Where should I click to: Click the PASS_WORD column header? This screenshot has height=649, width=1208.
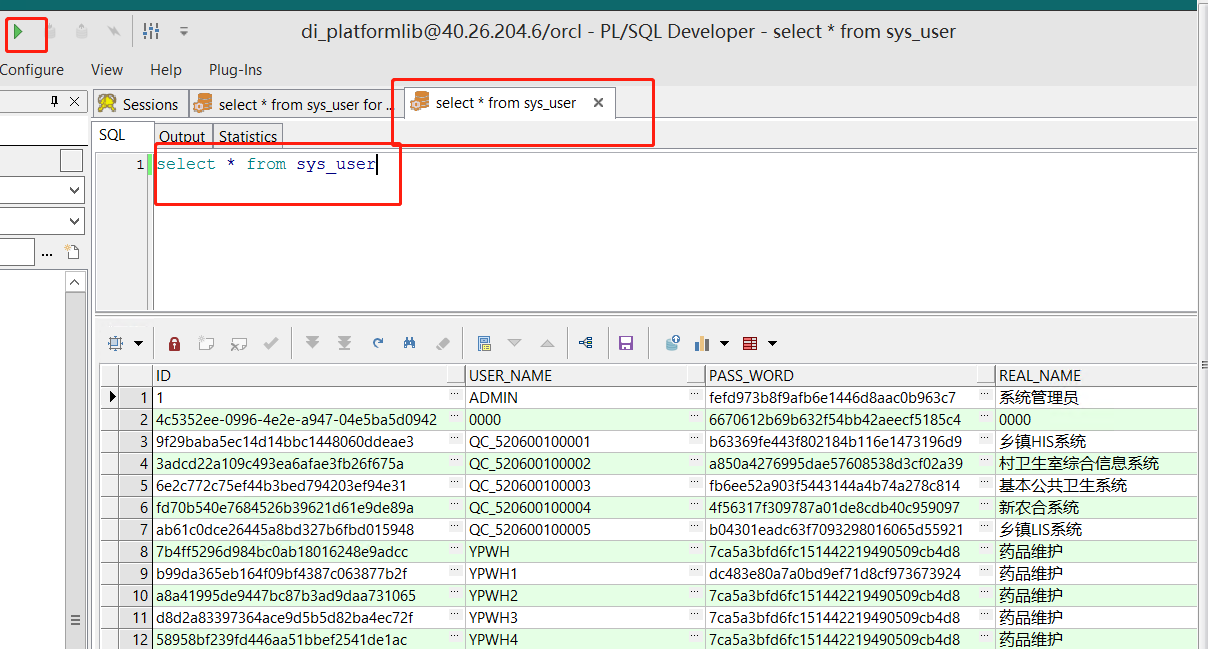coord(851,376)
